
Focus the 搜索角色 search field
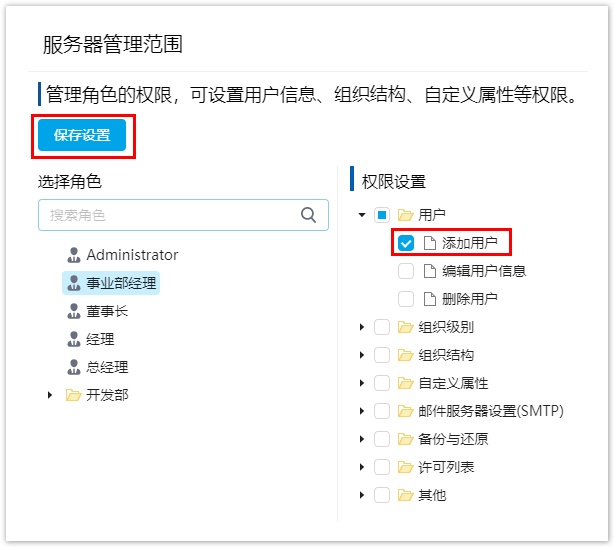click(170, 214)
